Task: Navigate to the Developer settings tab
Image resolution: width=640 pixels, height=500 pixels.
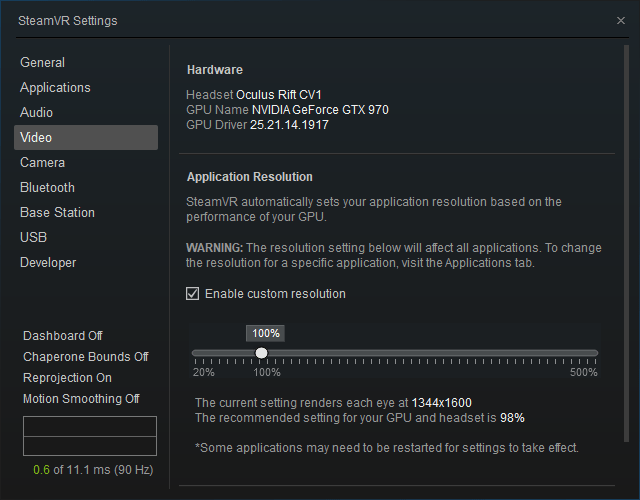Action: point(48,262)
